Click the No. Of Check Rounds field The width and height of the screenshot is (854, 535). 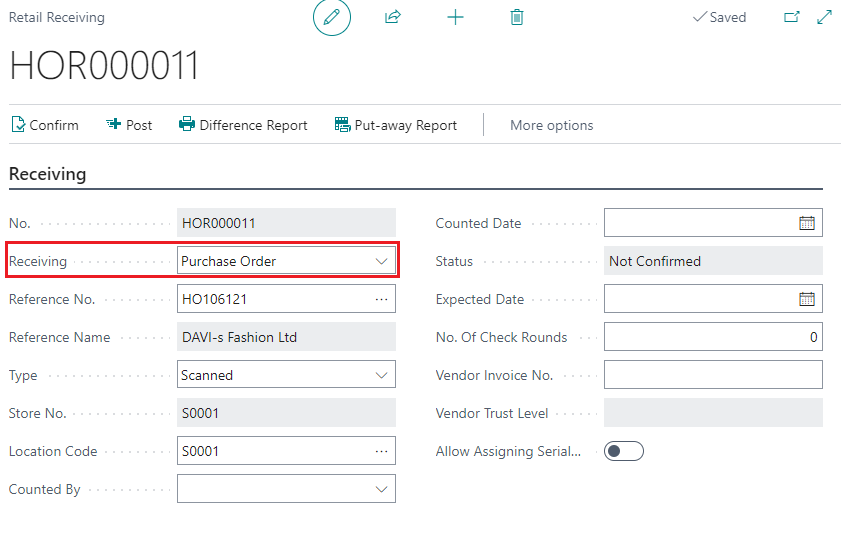point(713,337)
